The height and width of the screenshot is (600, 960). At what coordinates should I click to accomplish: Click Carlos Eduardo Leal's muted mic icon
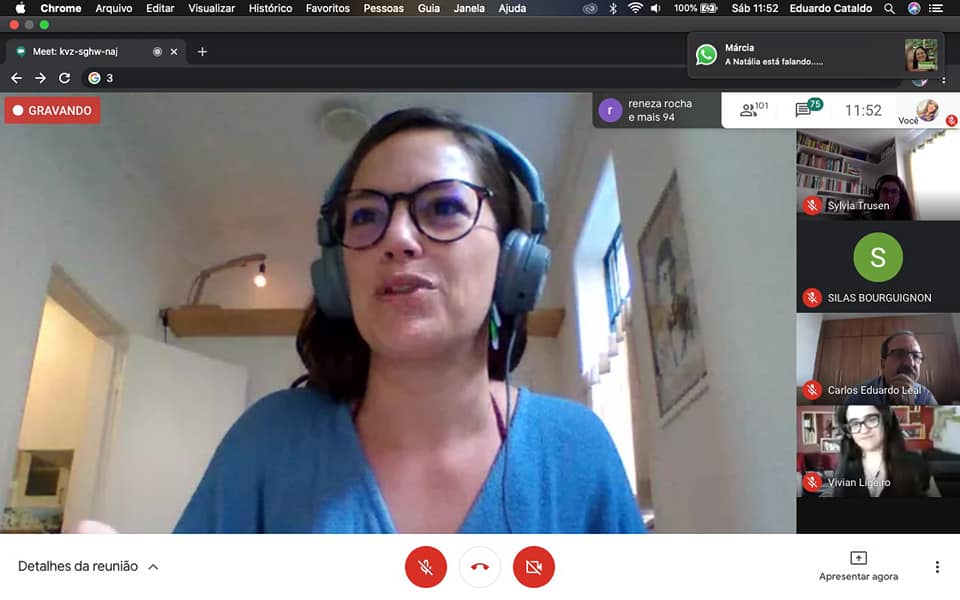(812, 390)
